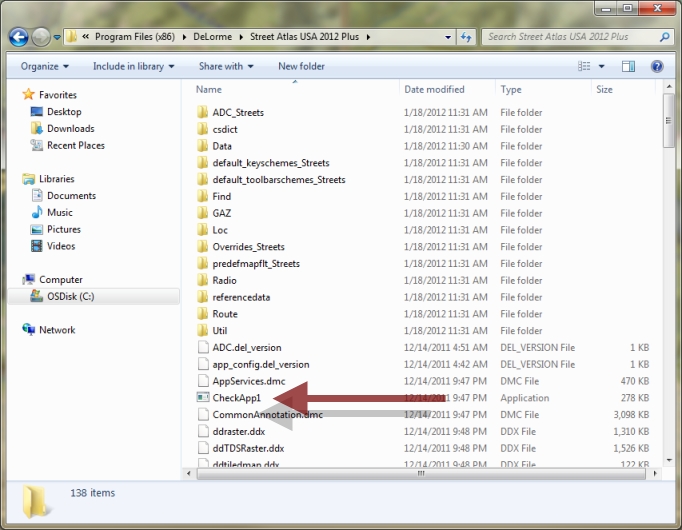Screen dimensions: 682x530
Task: Select the default_keyschemes_Streets folder icon
Action: coord(202,163)
